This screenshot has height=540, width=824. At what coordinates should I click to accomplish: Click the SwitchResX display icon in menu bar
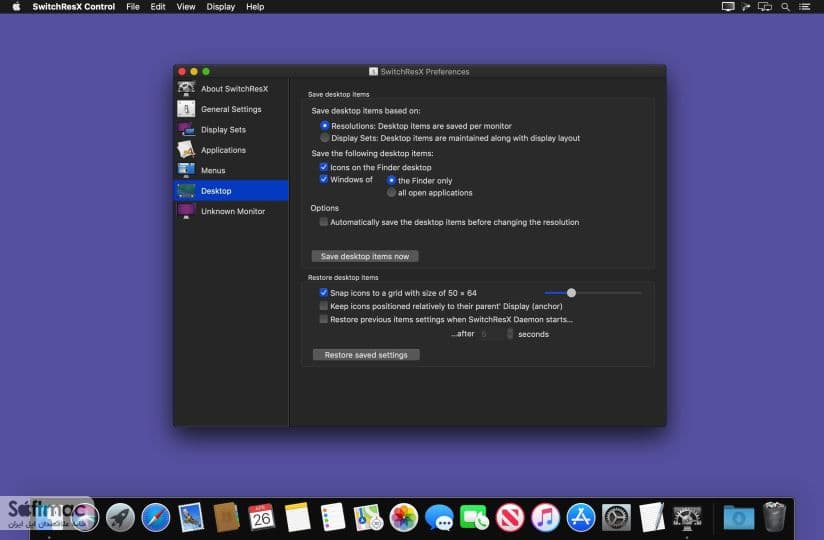pyautogui.click(x=728, y=7)
